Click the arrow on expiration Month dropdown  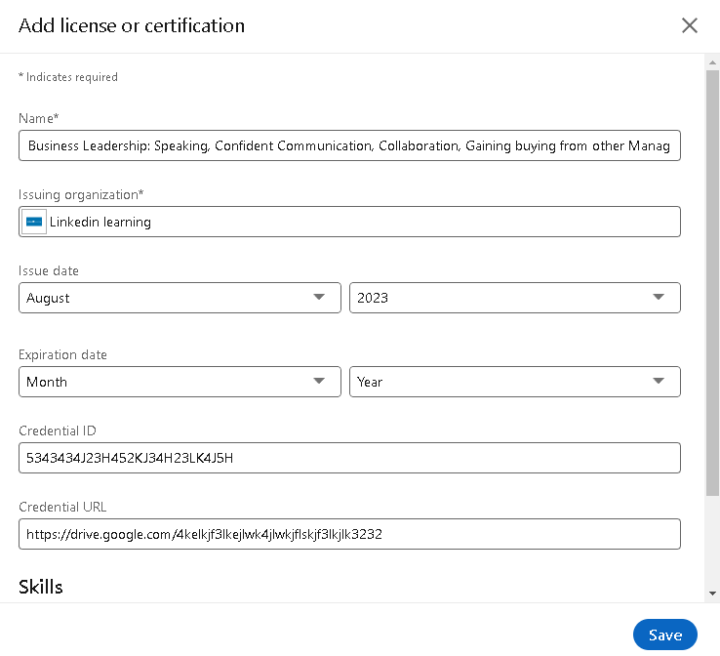319,381
